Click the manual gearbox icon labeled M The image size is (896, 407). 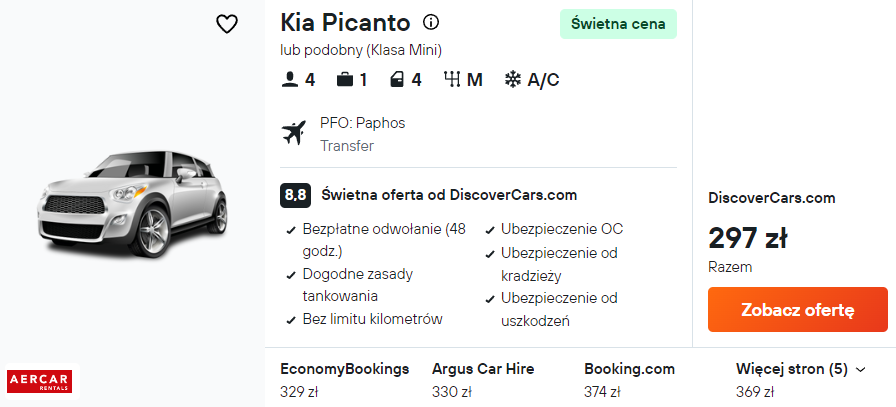[453, 80]
